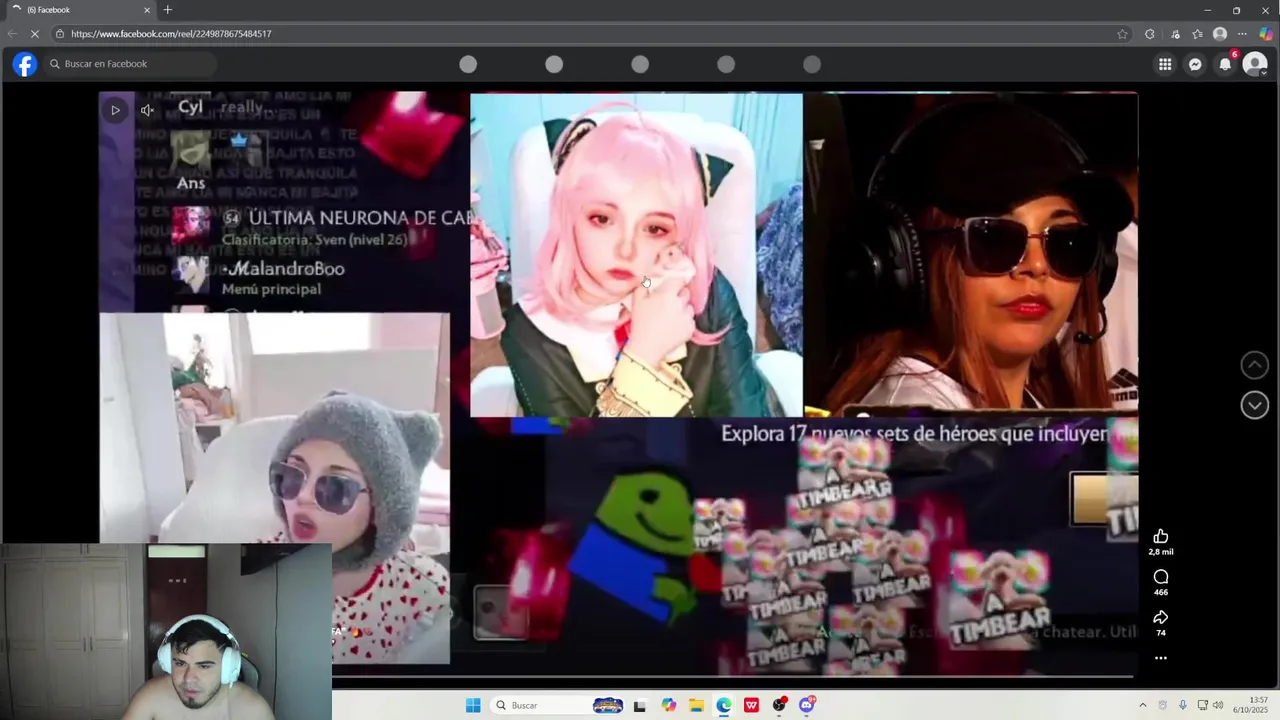Stop page loading in browser toolbar
Screen dimensions: 1280x720
(34, 34)
